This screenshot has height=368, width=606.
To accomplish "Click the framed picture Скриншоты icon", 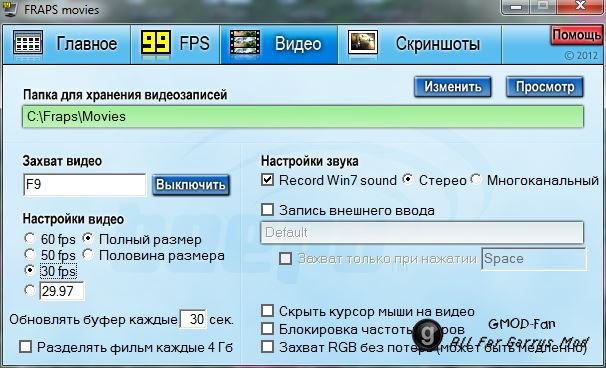I will [363, 43].
